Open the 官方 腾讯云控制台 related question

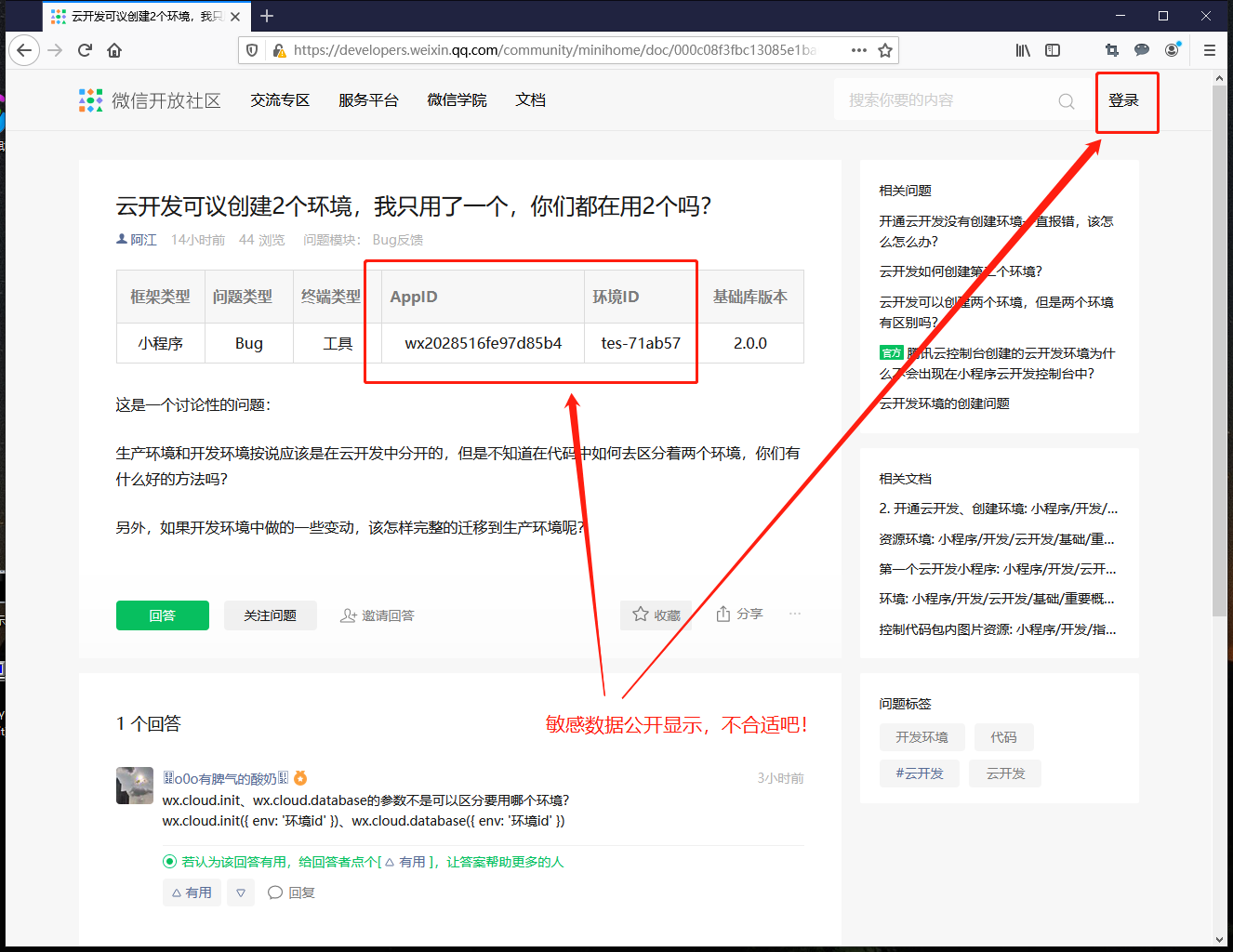click(997, 364)
